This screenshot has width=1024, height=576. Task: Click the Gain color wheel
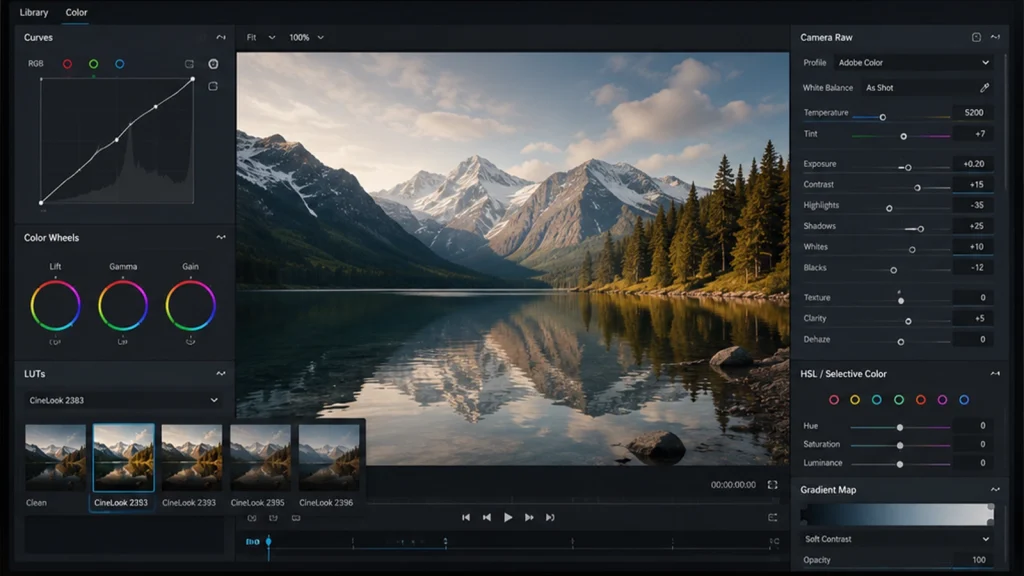(x=191, y=305)
